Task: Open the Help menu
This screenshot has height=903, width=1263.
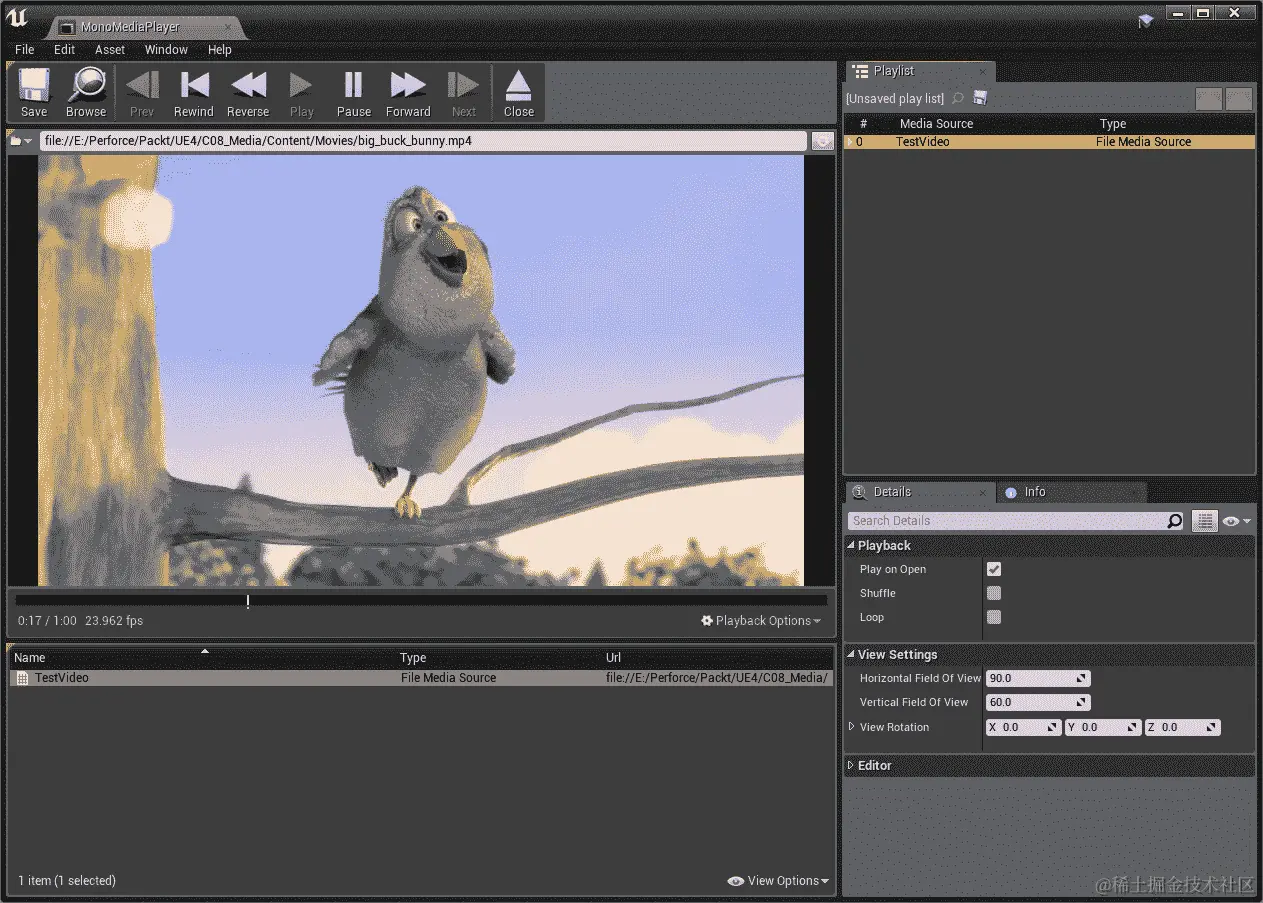Action: (220, 49)
